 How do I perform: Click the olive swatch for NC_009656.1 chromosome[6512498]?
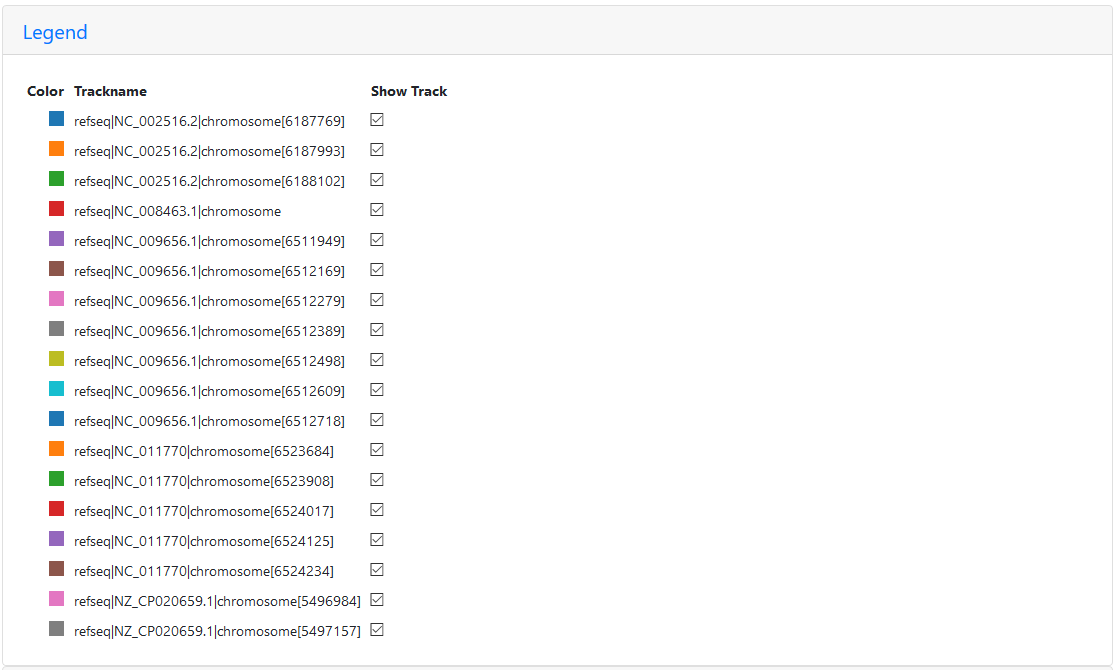(x=56, y=358)
